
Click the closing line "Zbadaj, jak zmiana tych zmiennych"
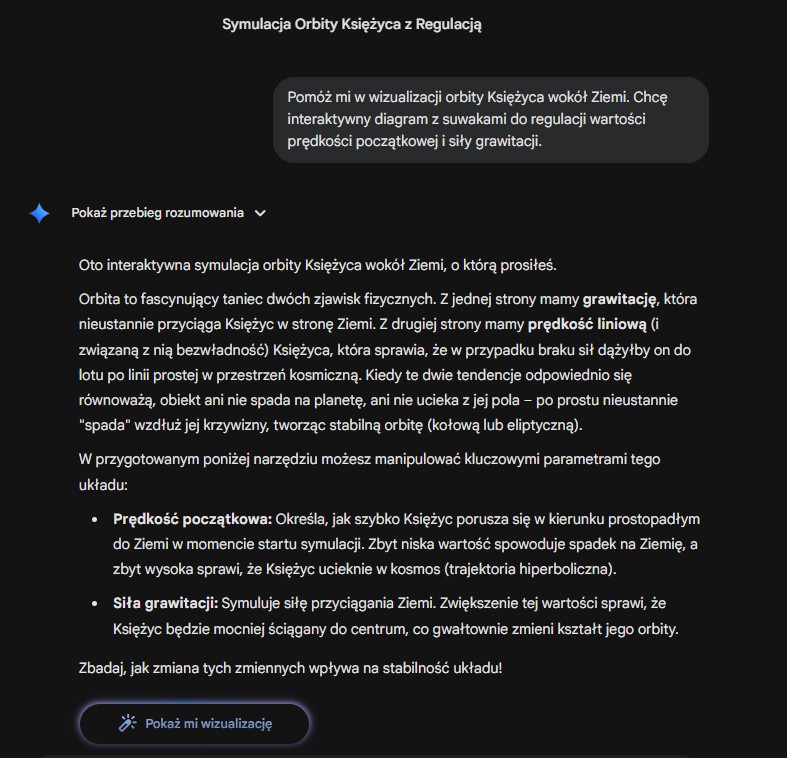pyautogui.click(x=290, y=666)
